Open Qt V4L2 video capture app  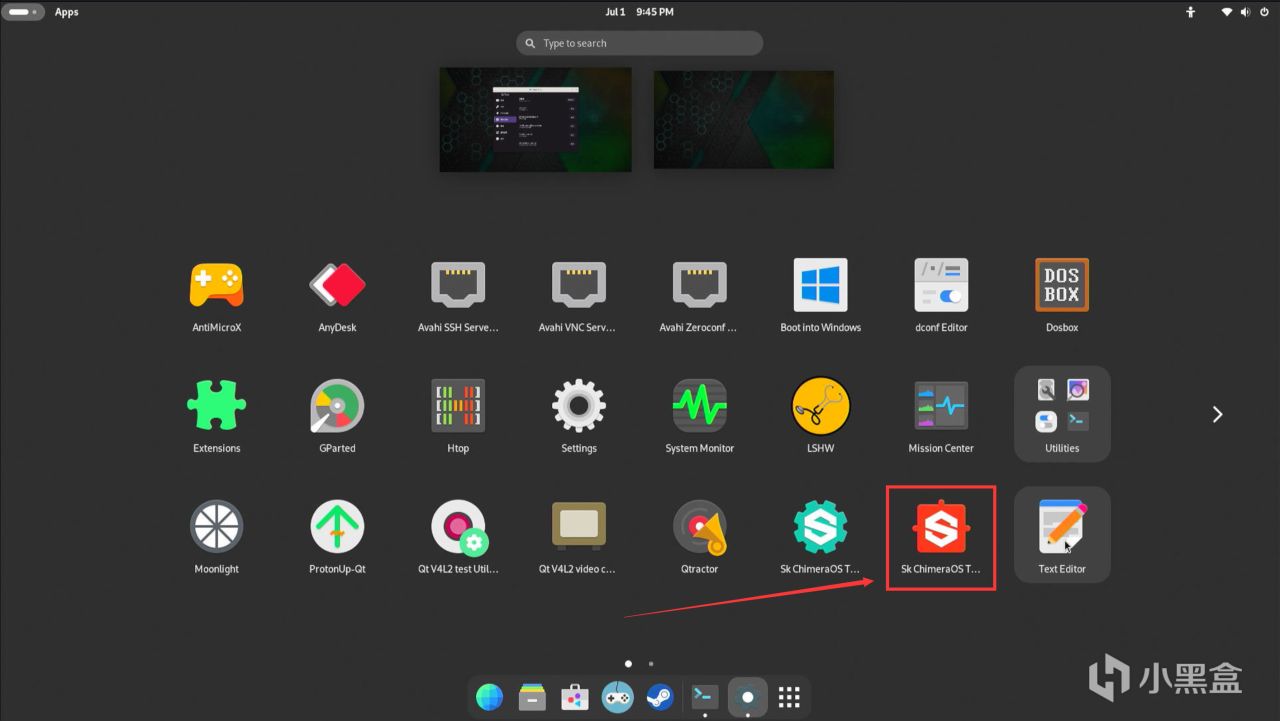click(578, 527)
